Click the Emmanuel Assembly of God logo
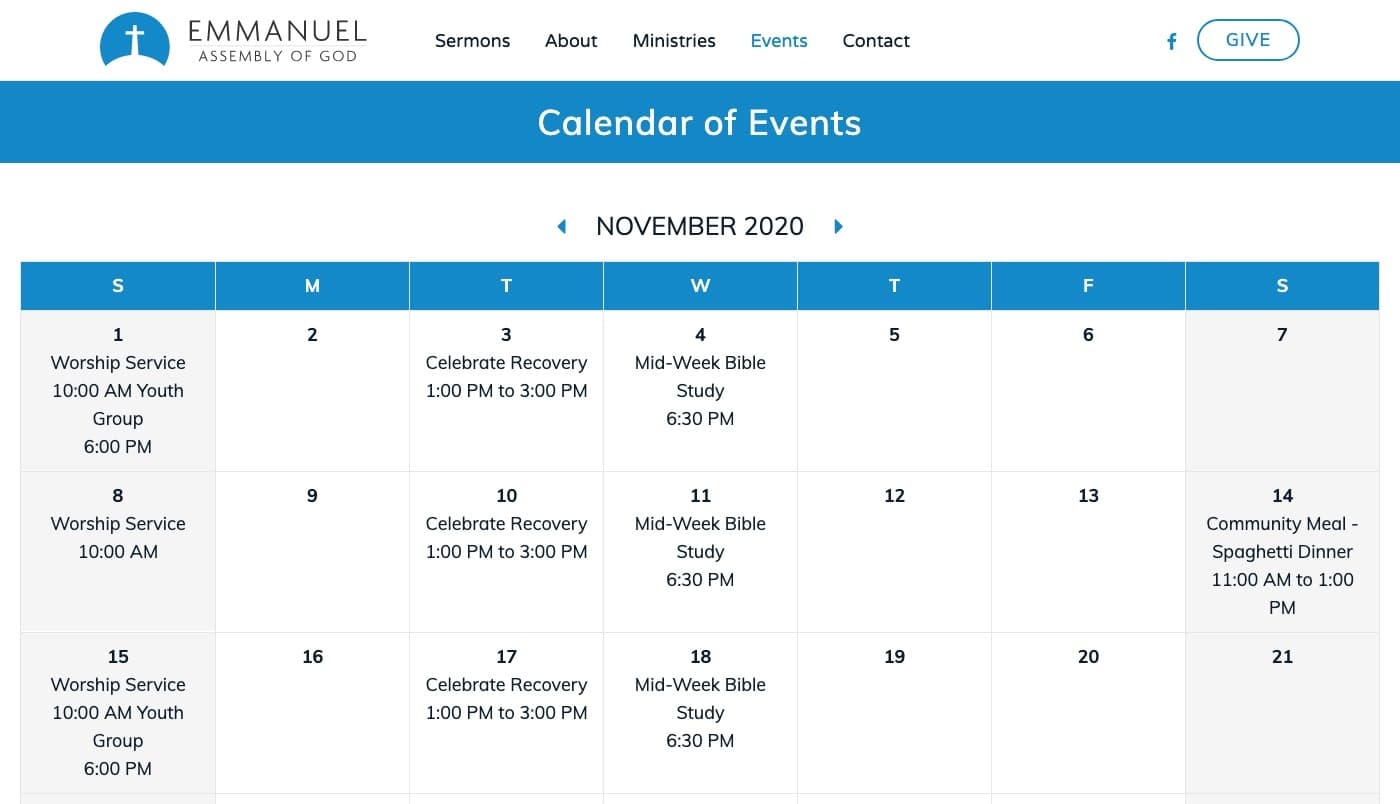 point(232,40)
